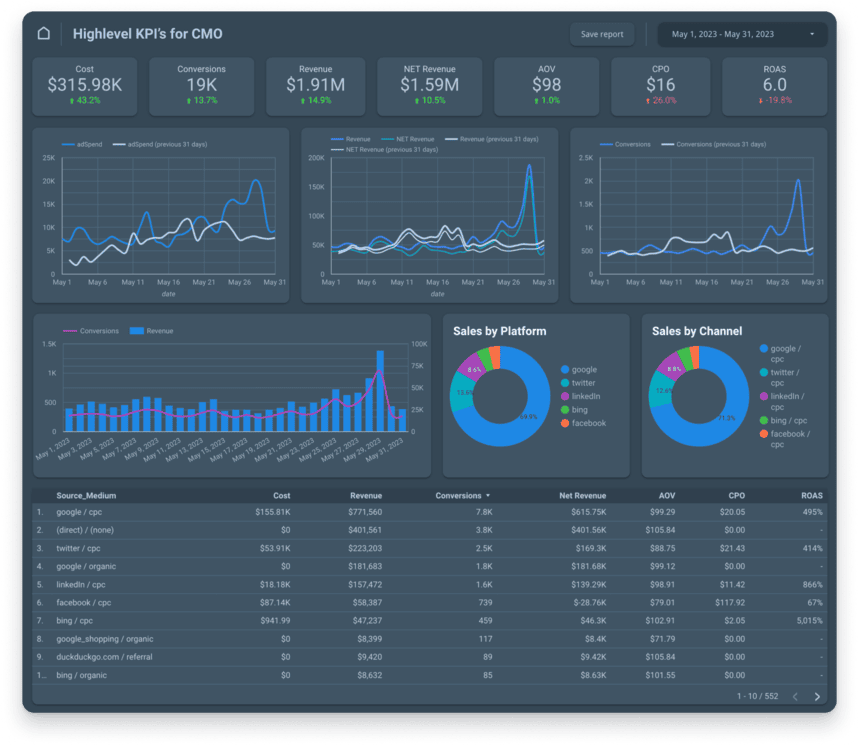Click the Save report button
Screen dimensions: 859x746
[x=601, y=33]
